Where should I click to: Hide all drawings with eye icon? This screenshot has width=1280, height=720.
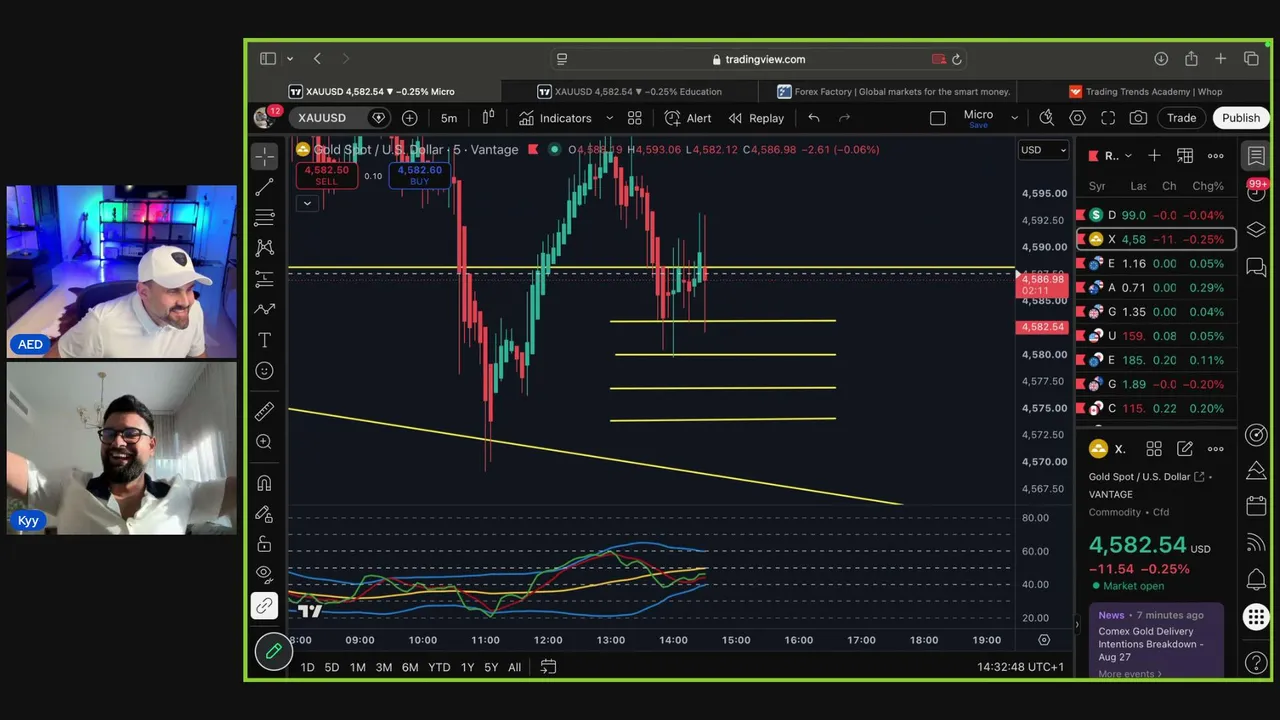click(264, 575)
